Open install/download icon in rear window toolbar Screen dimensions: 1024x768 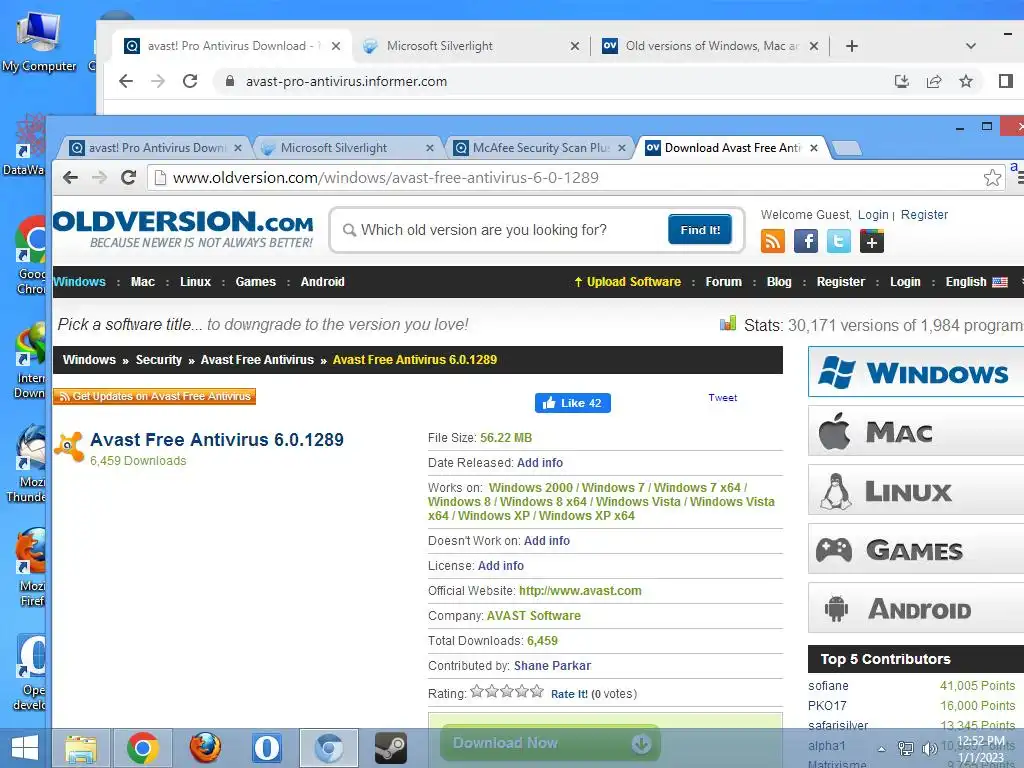[x=902, y=81]
